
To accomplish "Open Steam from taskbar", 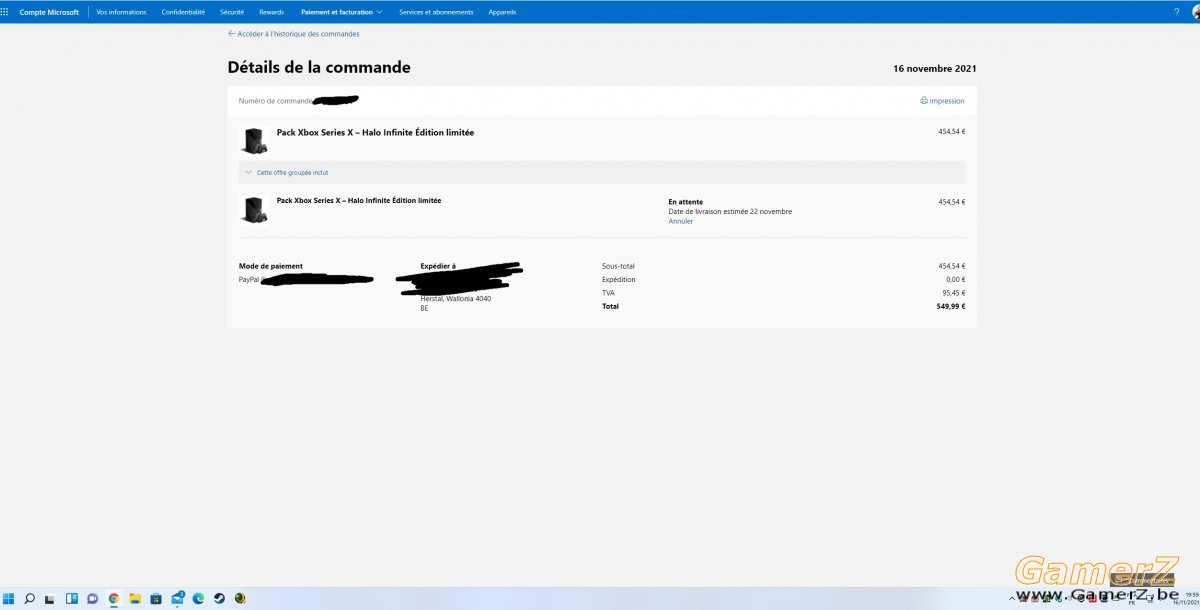I will [219, 599].
